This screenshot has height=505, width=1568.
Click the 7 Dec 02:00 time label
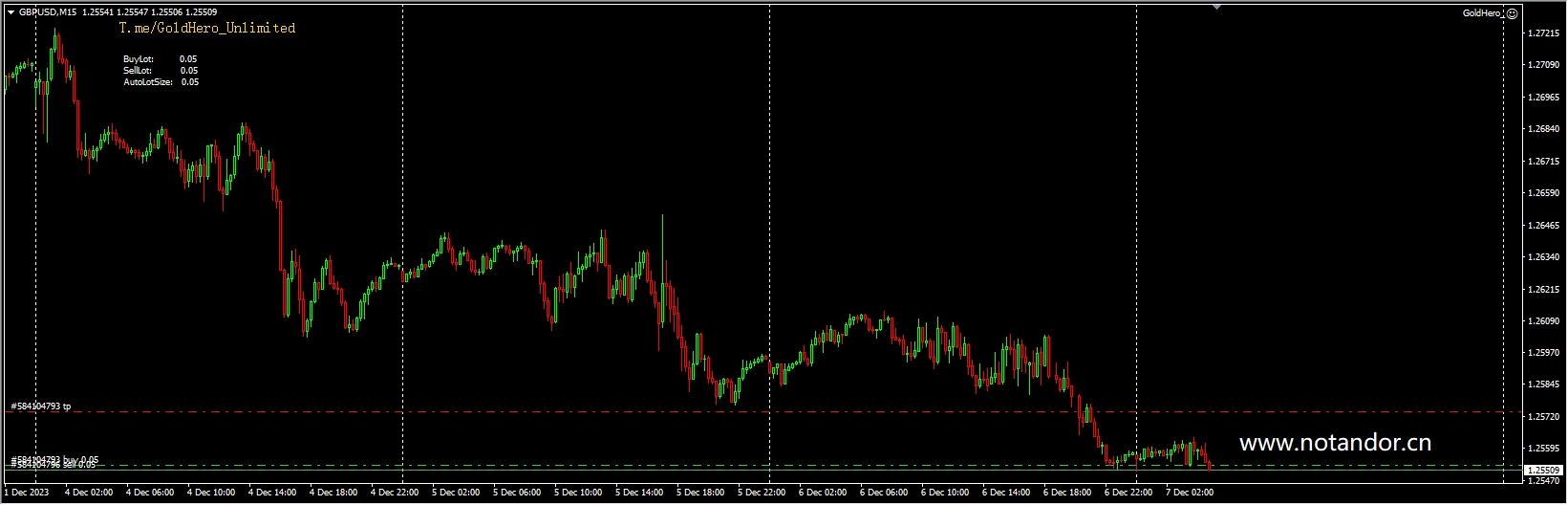point(1190,493)
